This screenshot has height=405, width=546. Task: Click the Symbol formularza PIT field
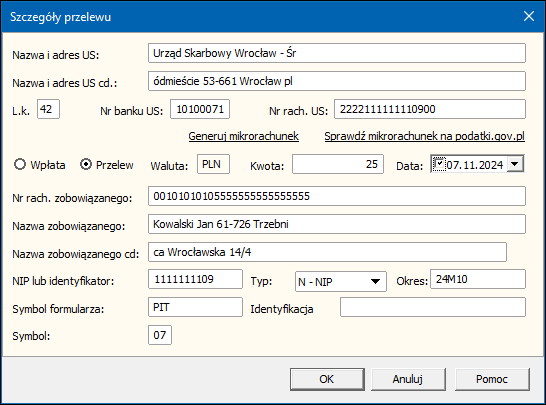pyautogui.click(x=195, y=307)
